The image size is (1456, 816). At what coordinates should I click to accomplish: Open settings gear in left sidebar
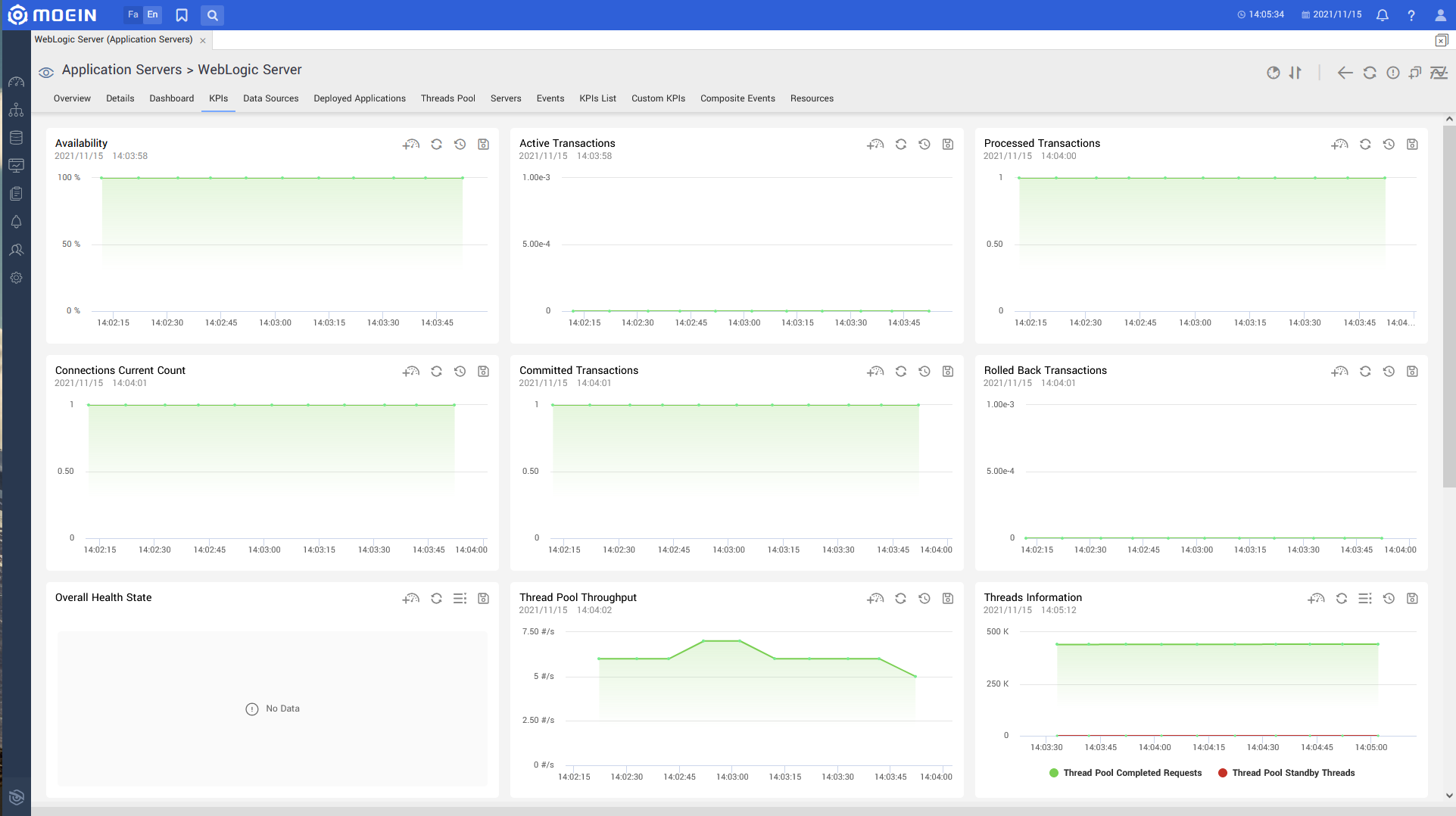16,278
